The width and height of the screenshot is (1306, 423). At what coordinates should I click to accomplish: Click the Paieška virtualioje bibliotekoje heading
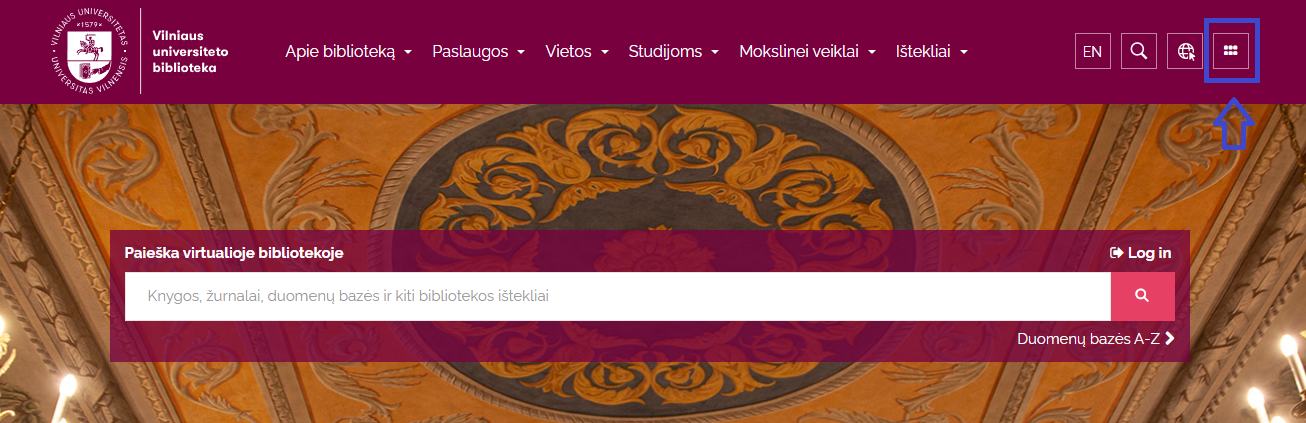pos(234,253)
